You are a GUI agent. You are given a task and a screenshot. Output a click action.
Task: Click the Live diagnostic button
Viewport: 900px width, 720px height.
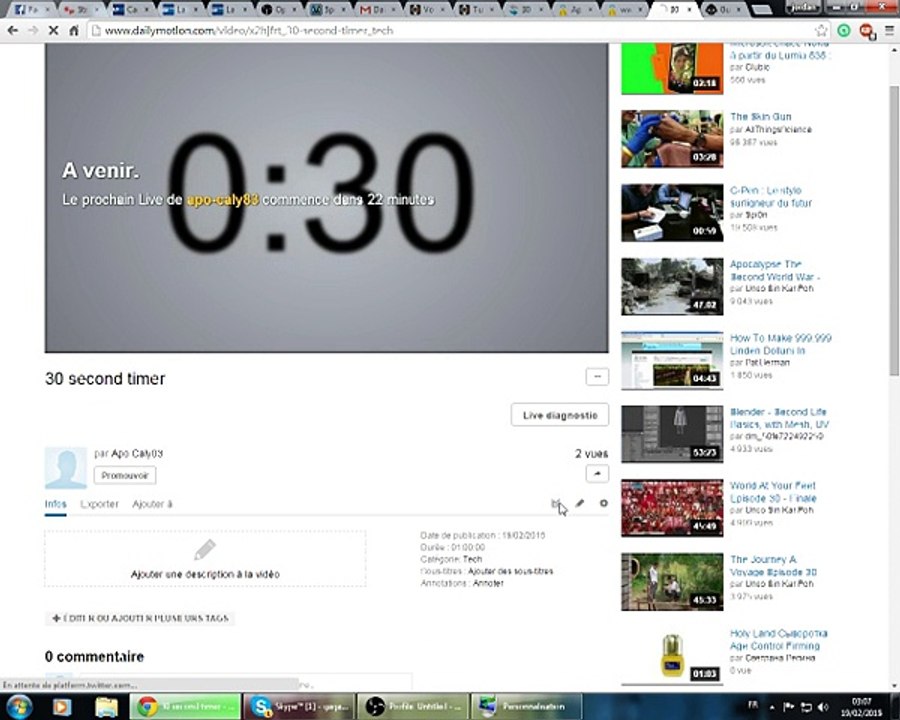point(560,415)
